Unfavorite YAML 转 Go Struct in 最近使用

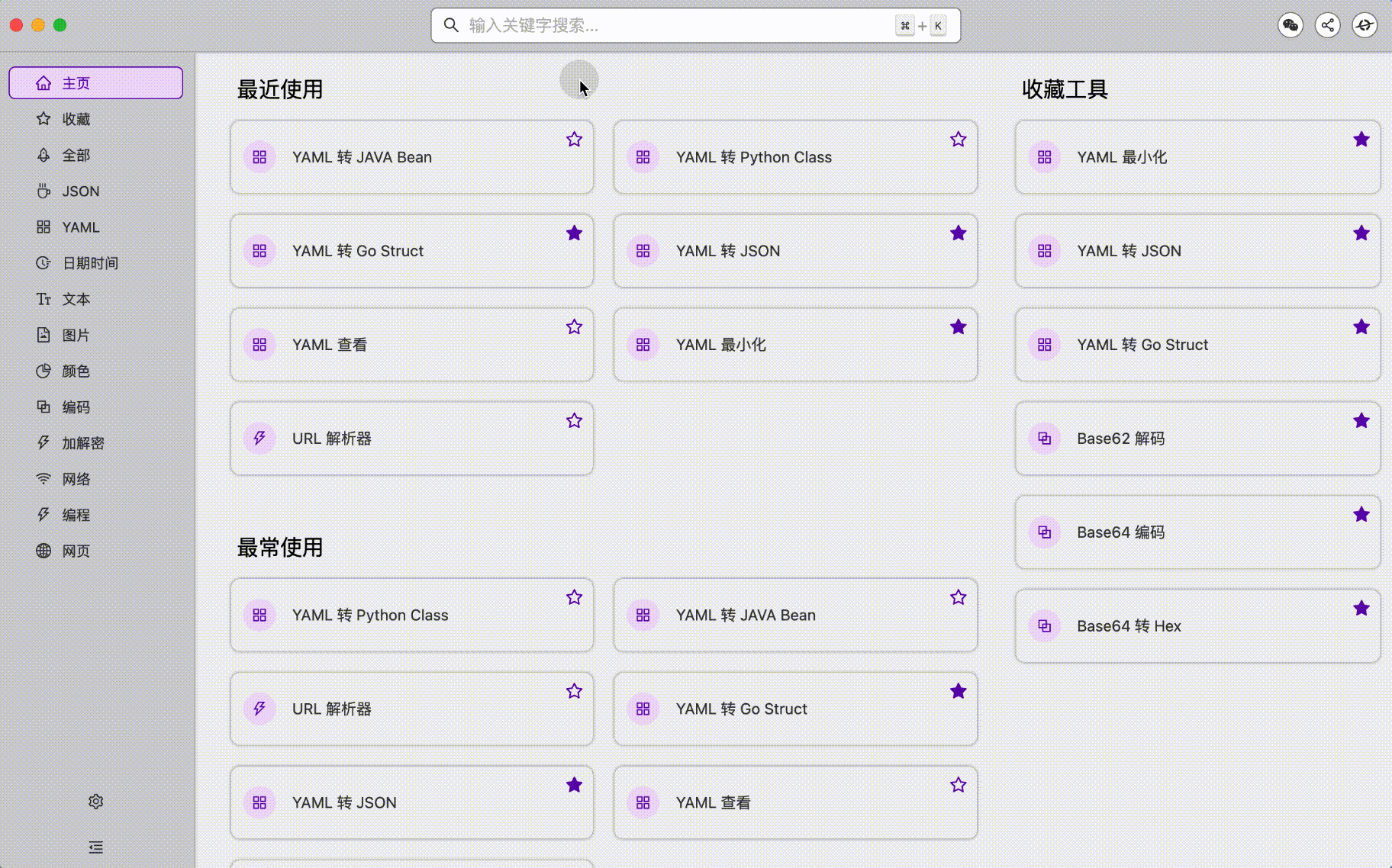(575, 233)
